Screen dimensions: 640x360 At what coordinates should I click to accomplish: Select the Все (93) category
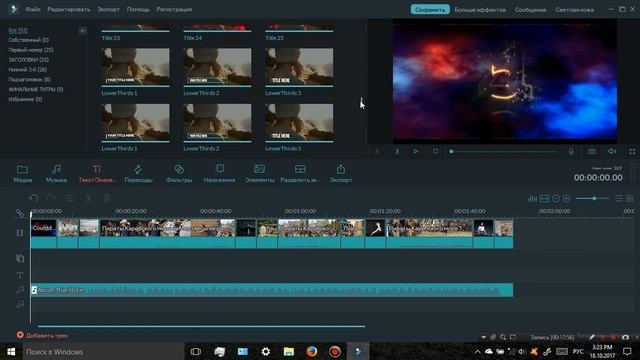click(18, 30)
